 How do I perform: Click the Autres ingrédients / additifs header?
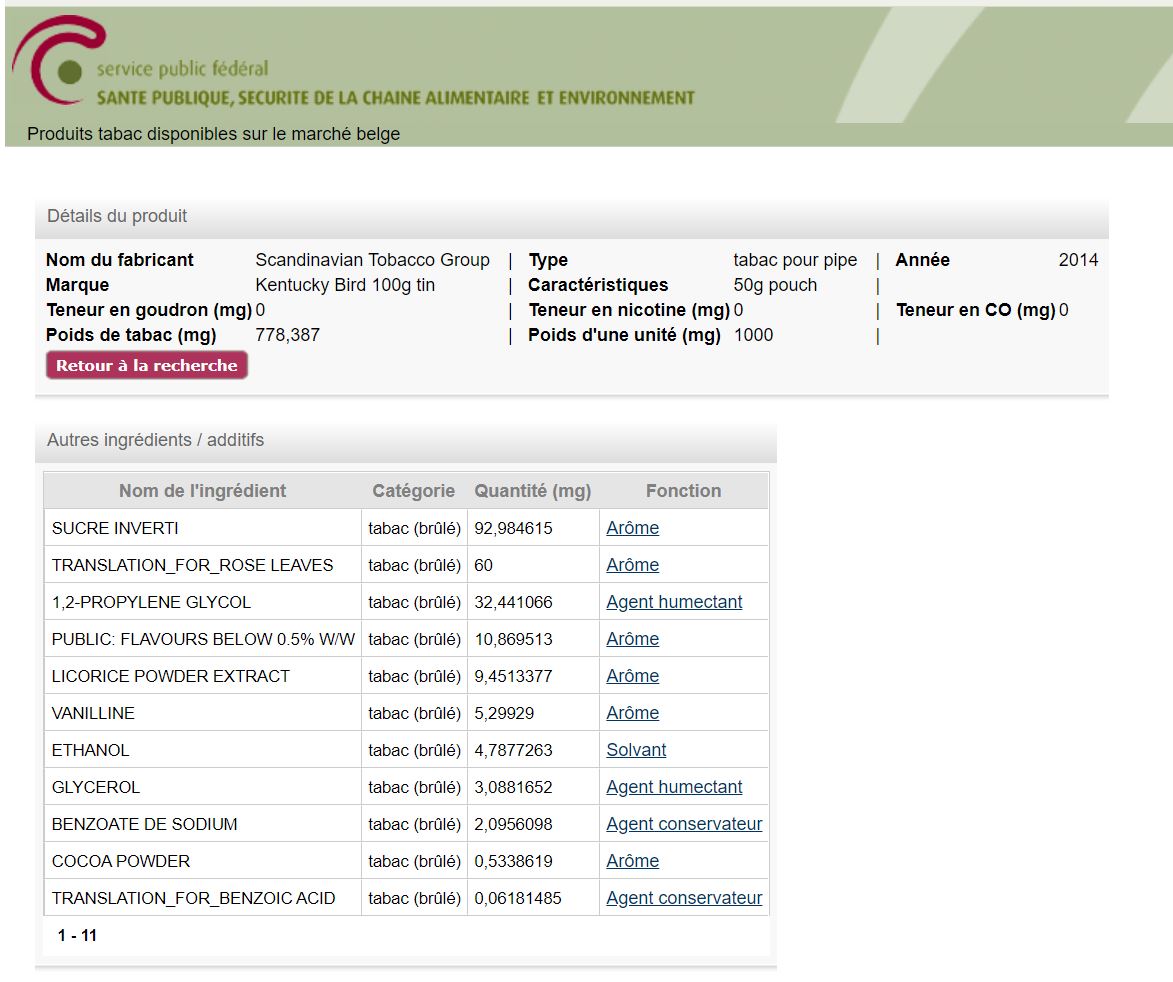pyautogui.click(x=405, y=441)
